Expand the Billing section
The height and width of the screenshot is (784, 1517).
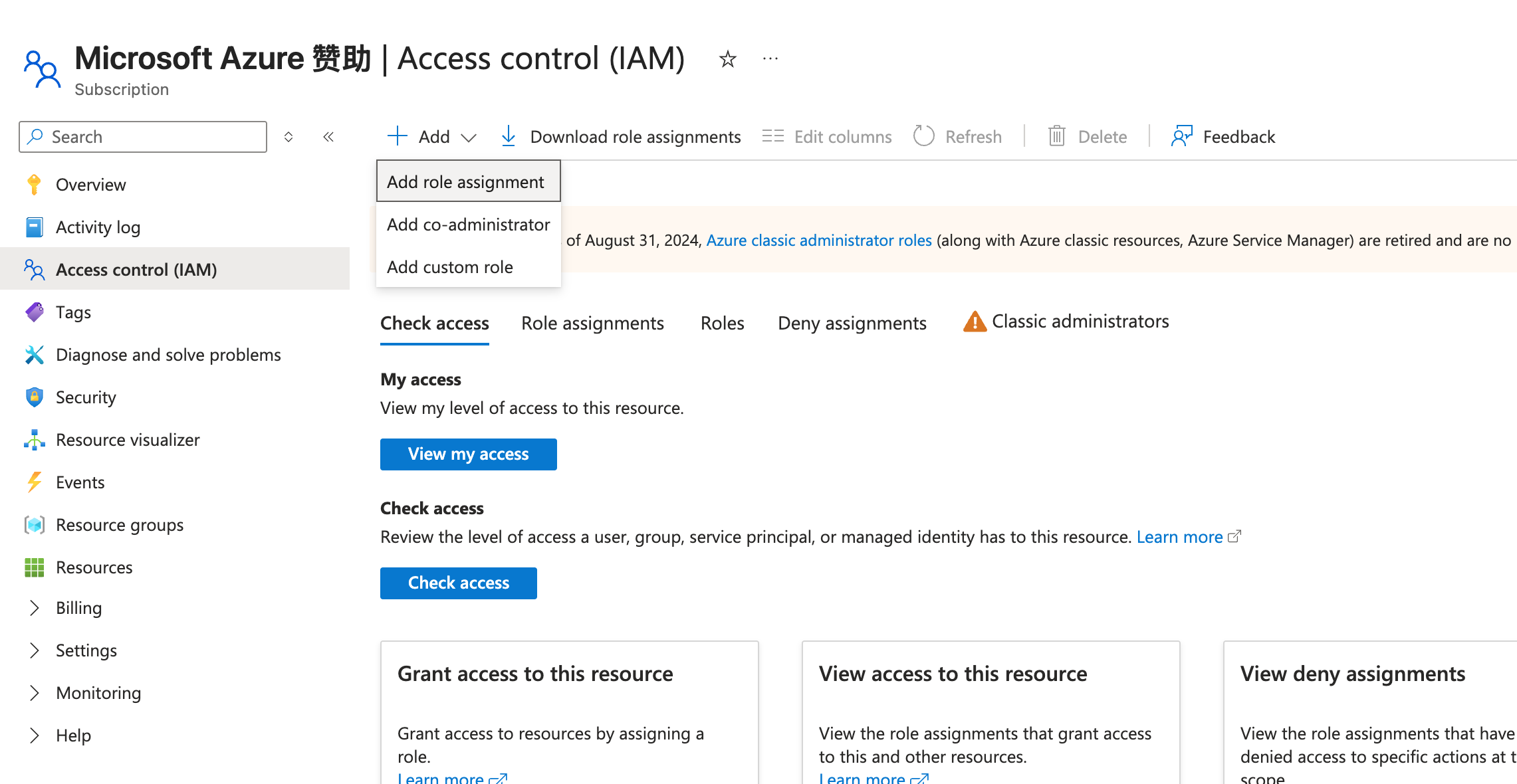pyautogui.click(x=35, y=608)
